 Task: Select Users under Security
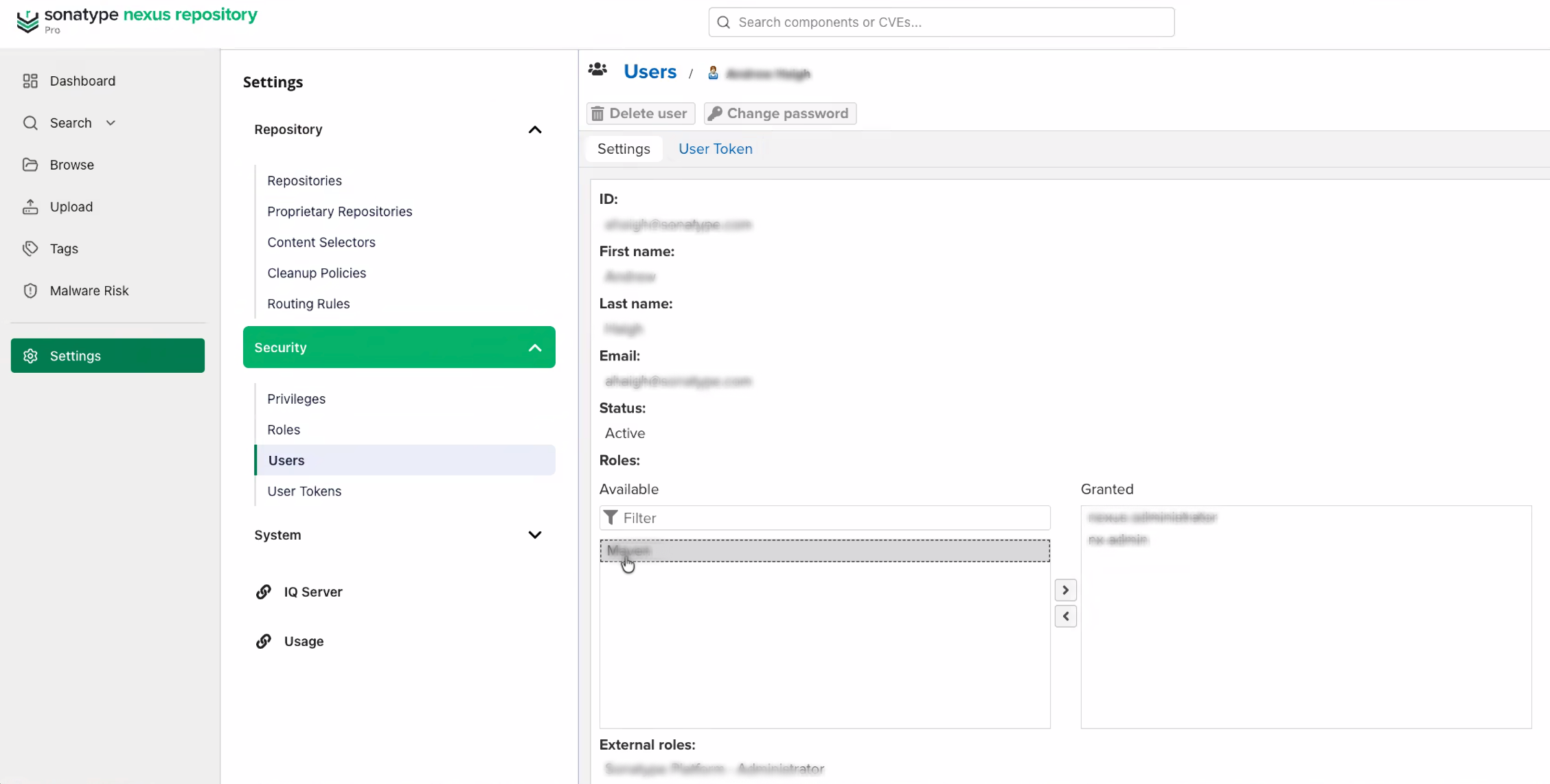(405, 460)
